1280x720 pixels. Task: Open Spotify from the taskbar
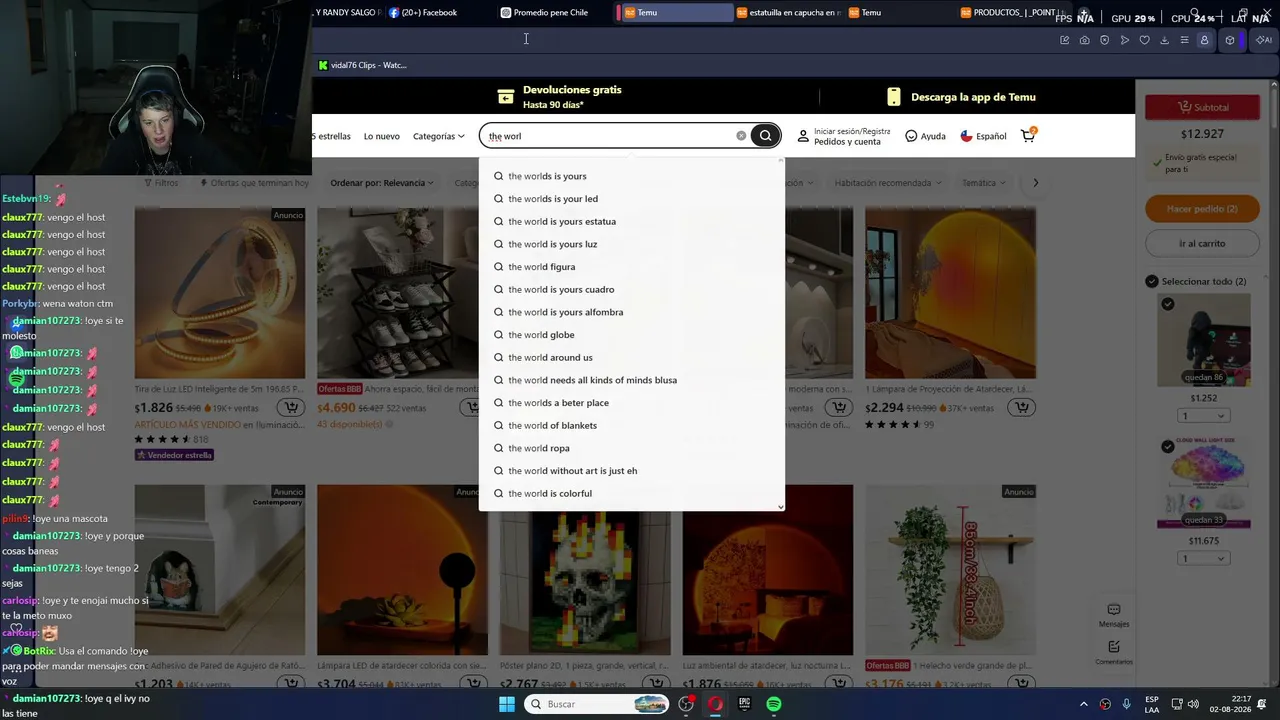pyautogui.click(x=774, y=704)
